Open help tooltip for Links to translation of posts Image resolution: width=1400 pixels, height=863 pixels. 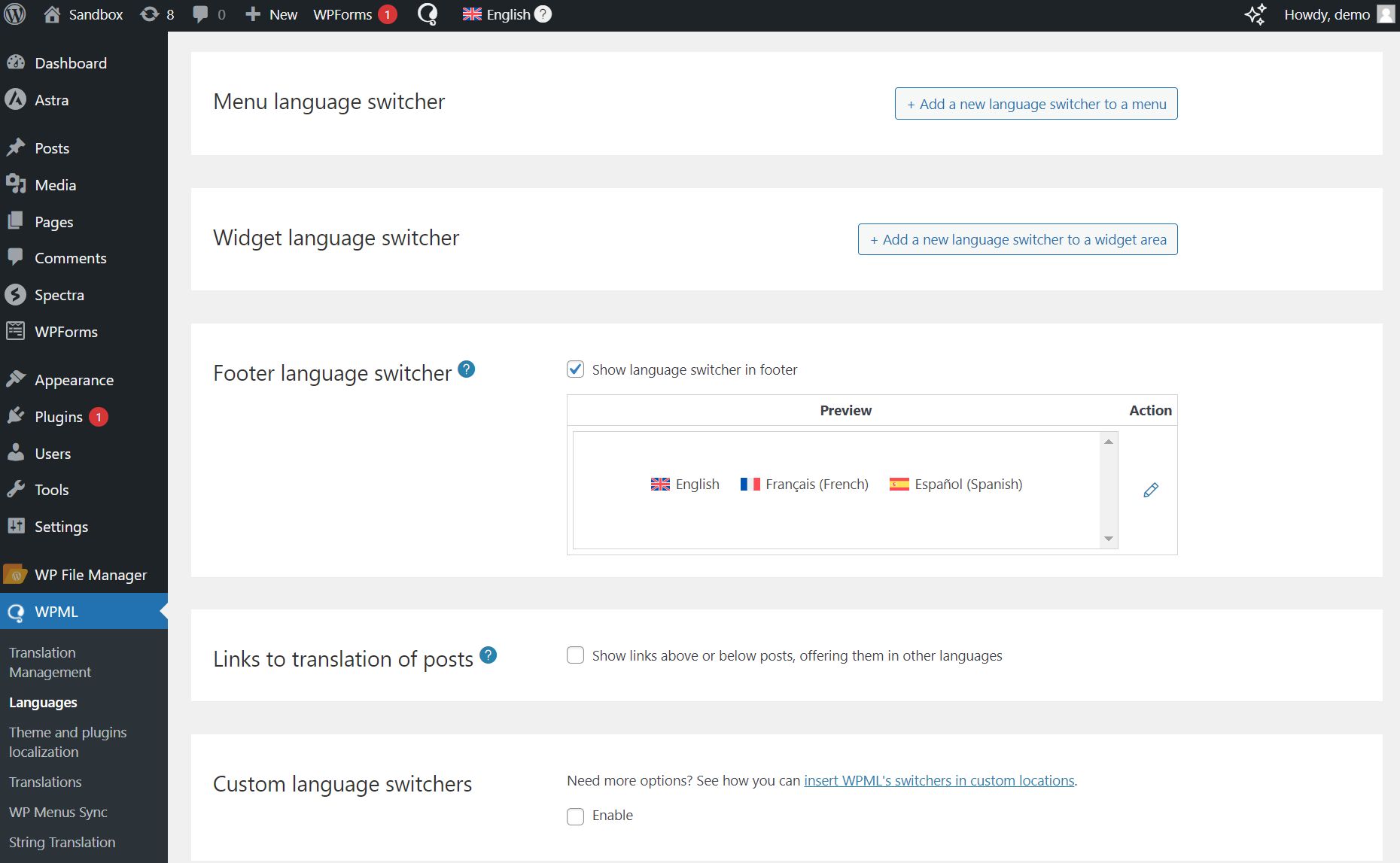(488, 655)
